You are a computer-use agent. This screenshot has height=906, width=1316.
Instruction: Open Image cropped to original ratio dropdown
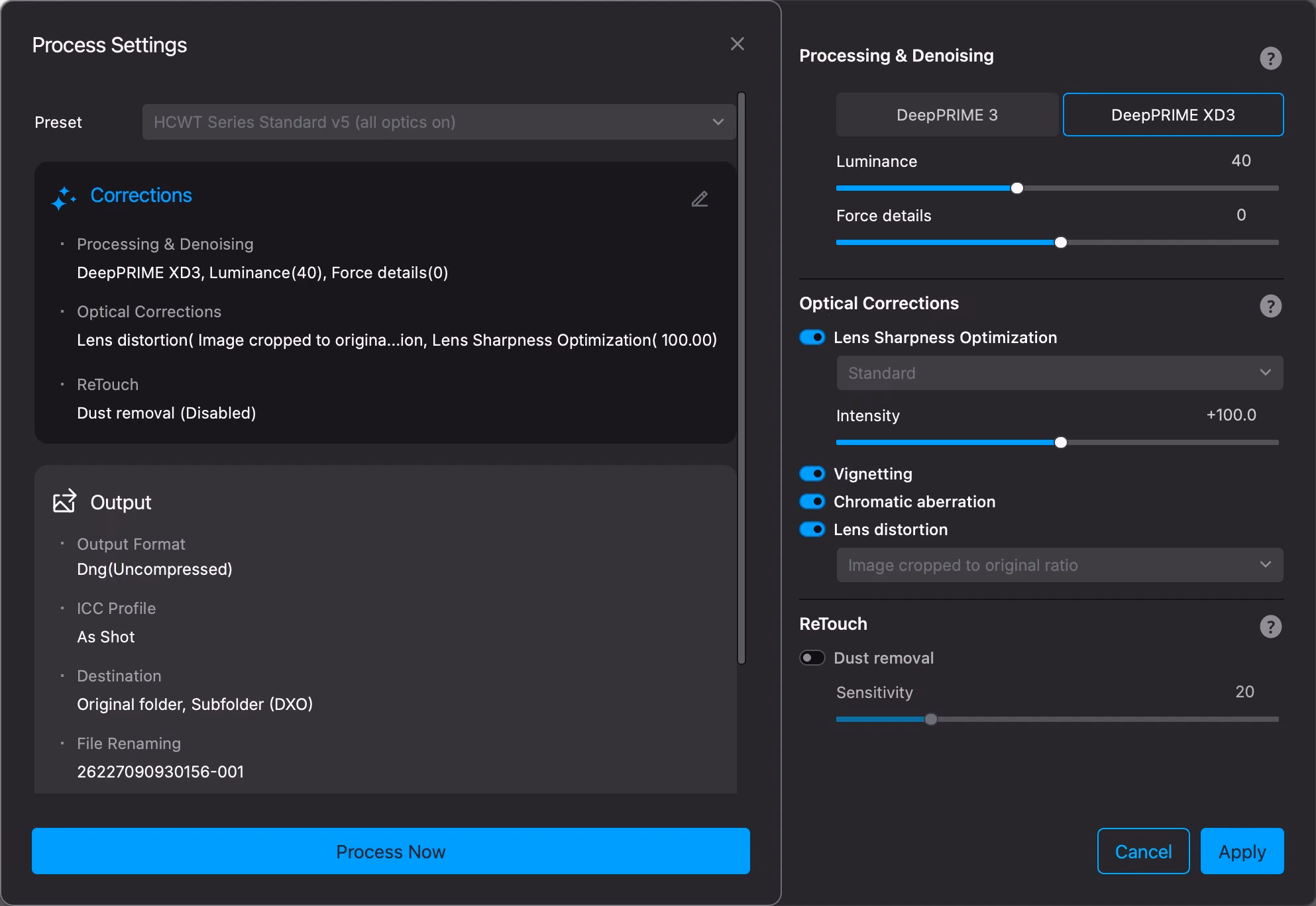pyautogui.click(x=1060, y=565)
